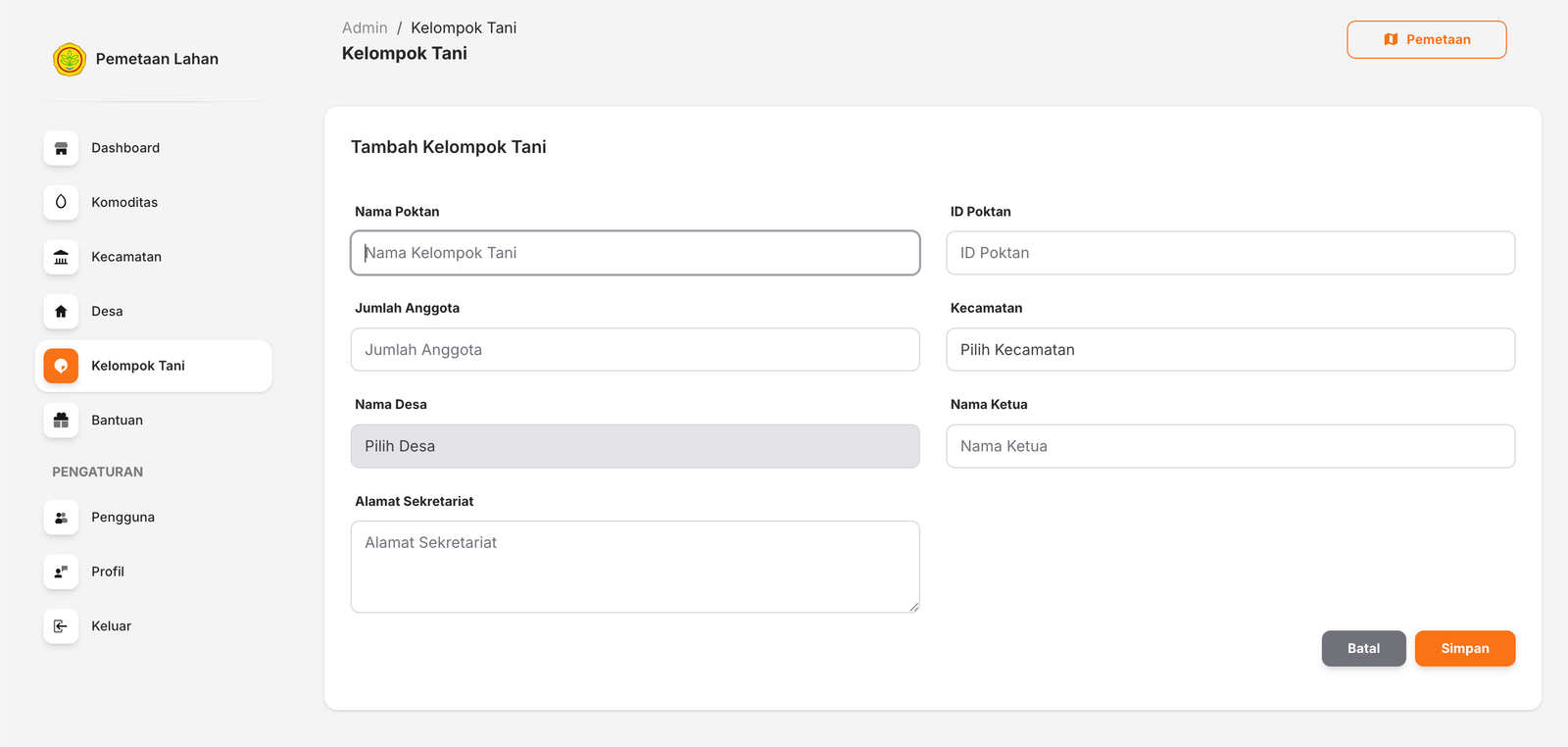The image size is (1568, 747).
Task: Click the map icon in Pemetaan button
Action: (x=1391, y=39)
